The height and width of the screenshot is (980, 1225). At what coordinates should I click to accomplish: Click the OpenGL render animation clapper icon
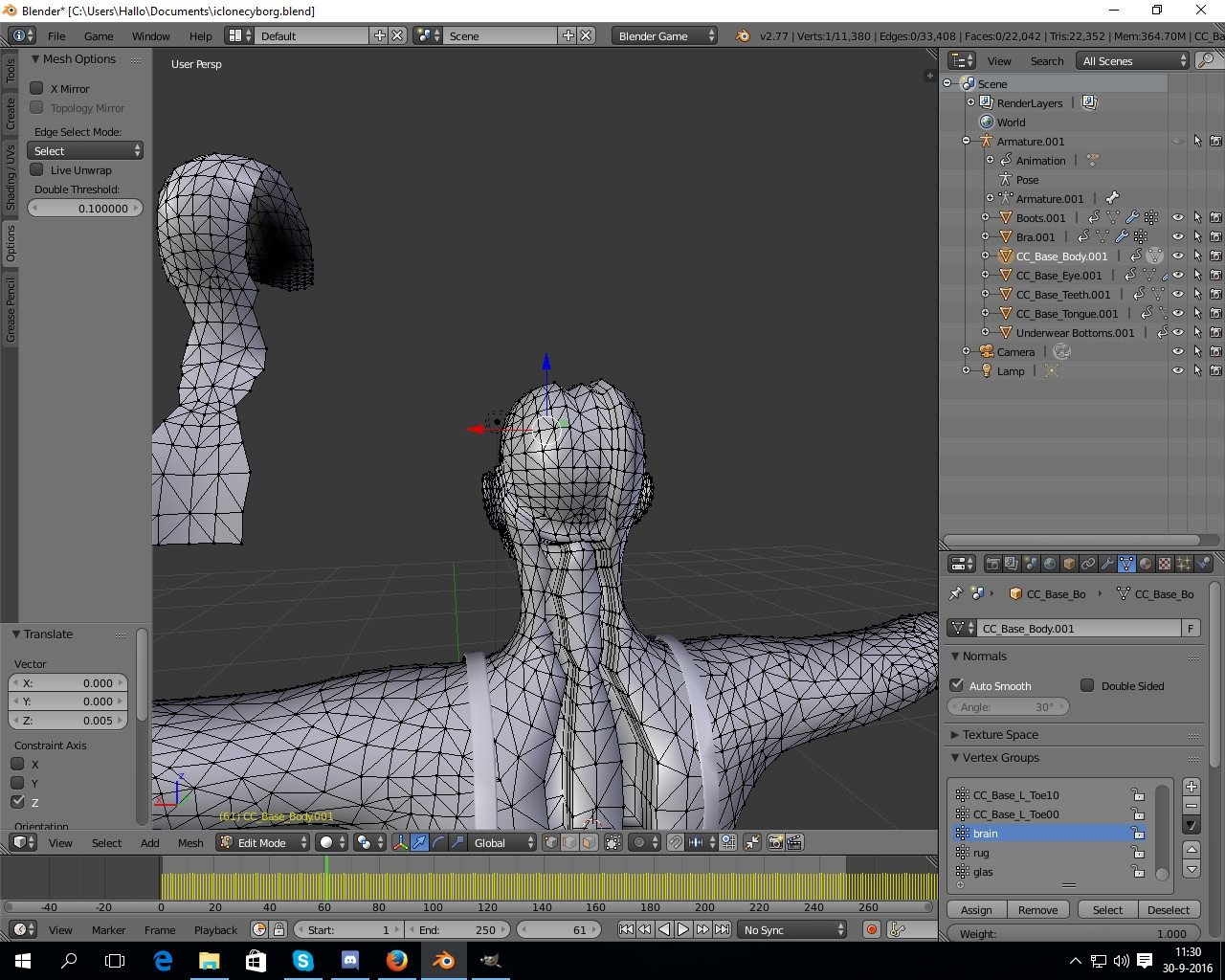(x=794, y=842)
